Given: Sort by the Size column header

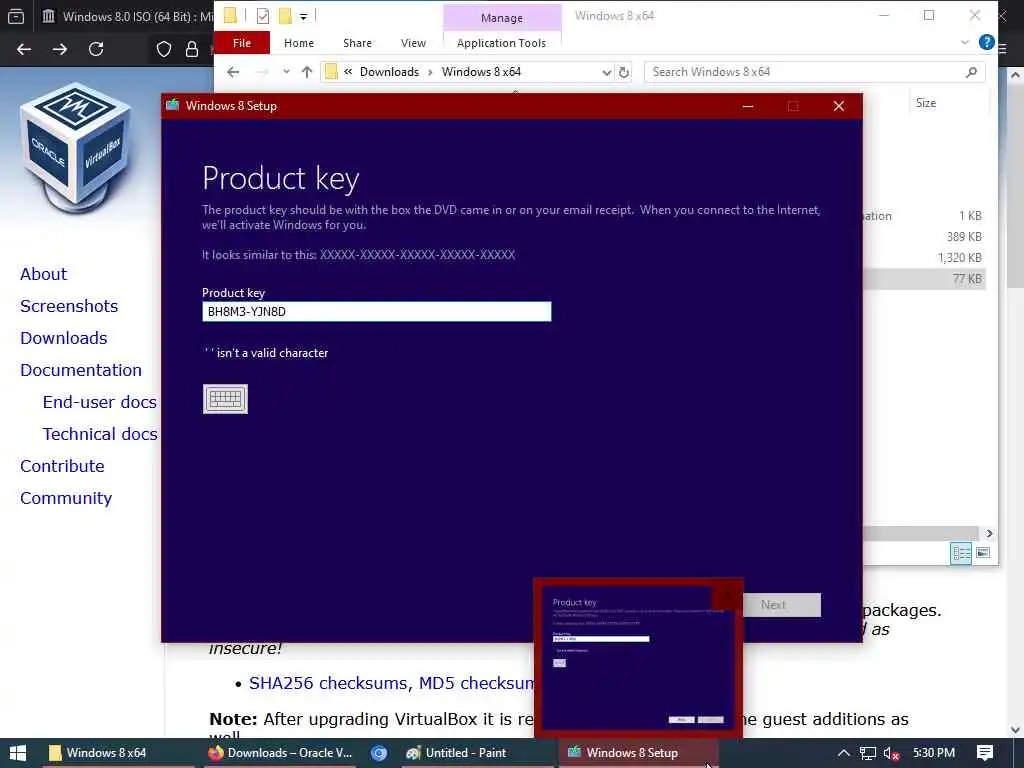Looking at the screenshot, I should coord(925,103).
